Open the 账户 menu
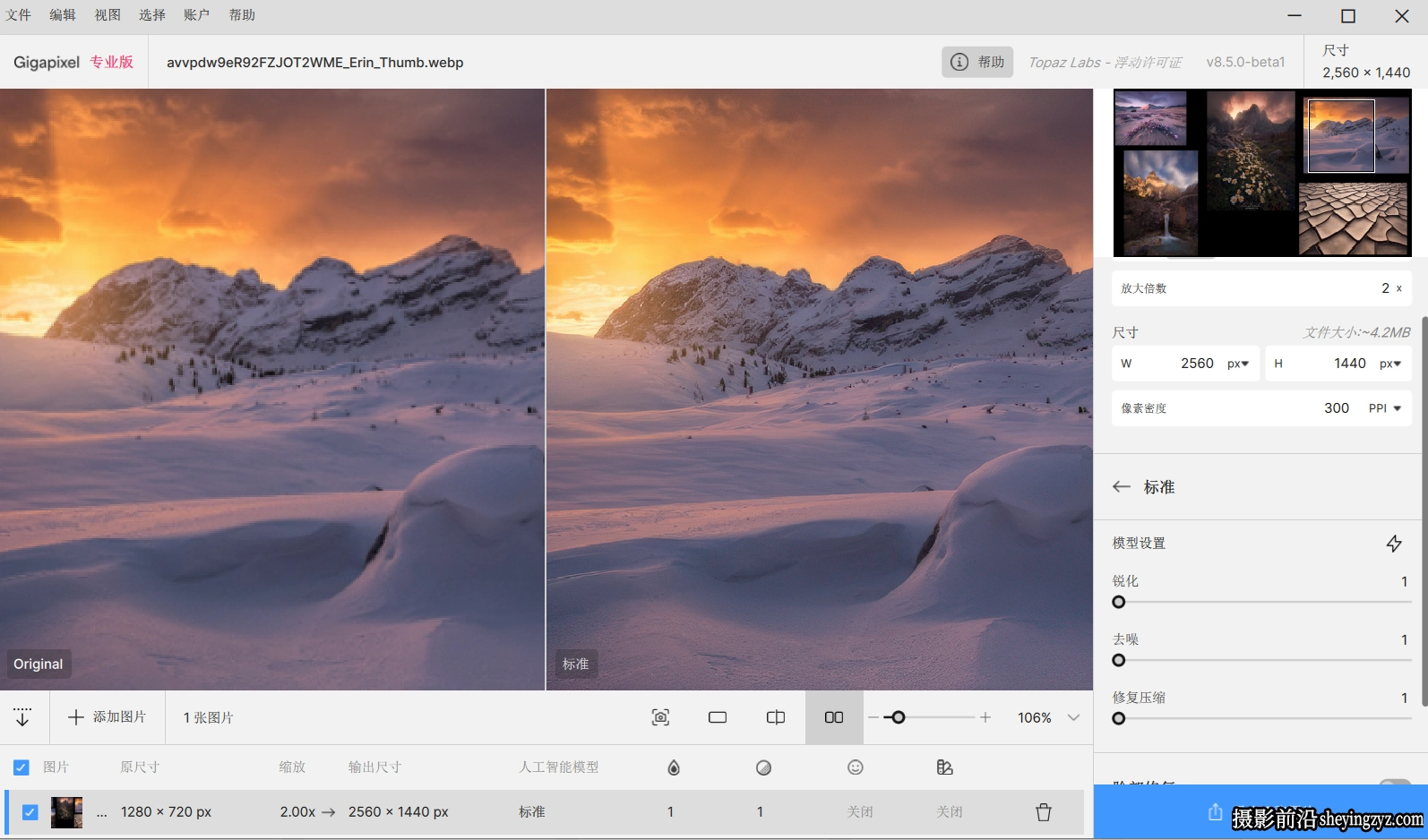 [197, 15]
